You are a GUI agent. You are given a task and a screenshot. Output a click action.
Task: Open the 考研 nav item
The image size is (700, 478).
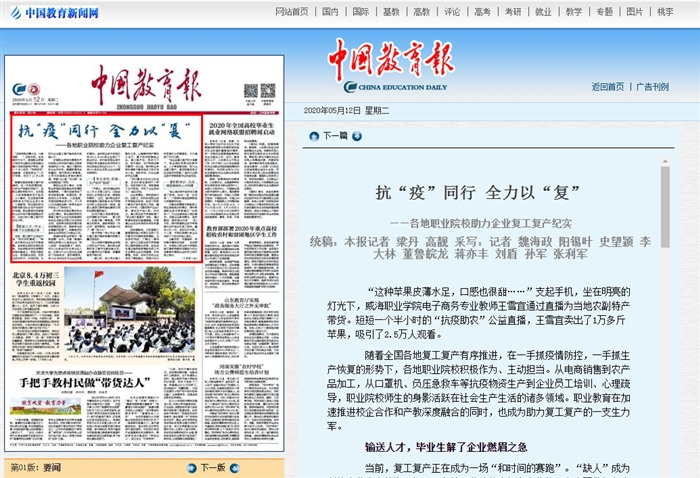(513, 12)
